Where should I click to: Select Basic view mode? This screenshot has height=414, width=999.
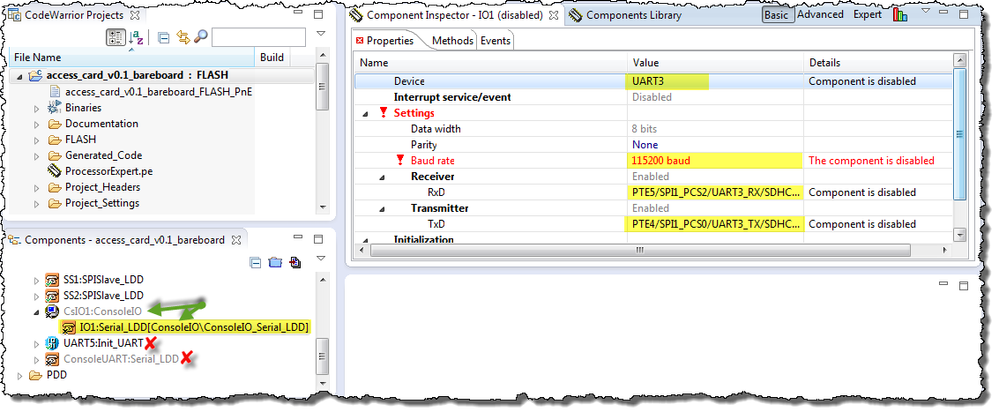tap(776, 15)
